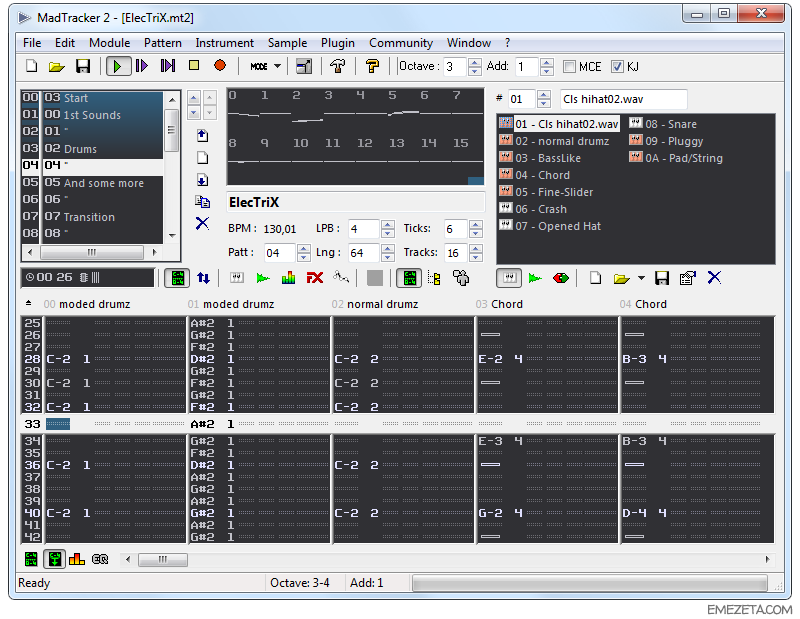
Task: Click the colored bar-chart mixer icon
Action: (288, 278)
